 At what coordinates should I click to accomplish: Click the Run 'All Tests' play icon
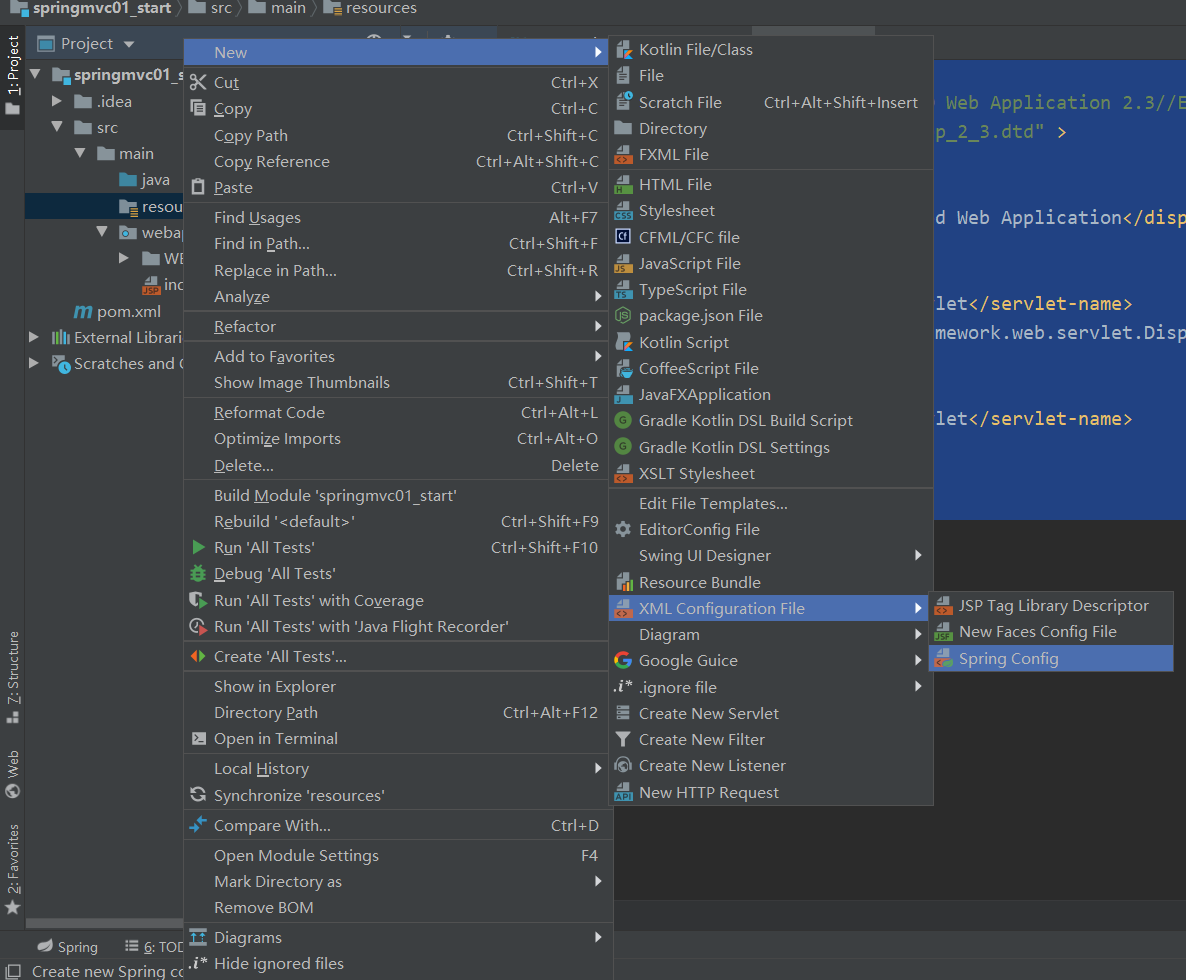coord(198,547)
